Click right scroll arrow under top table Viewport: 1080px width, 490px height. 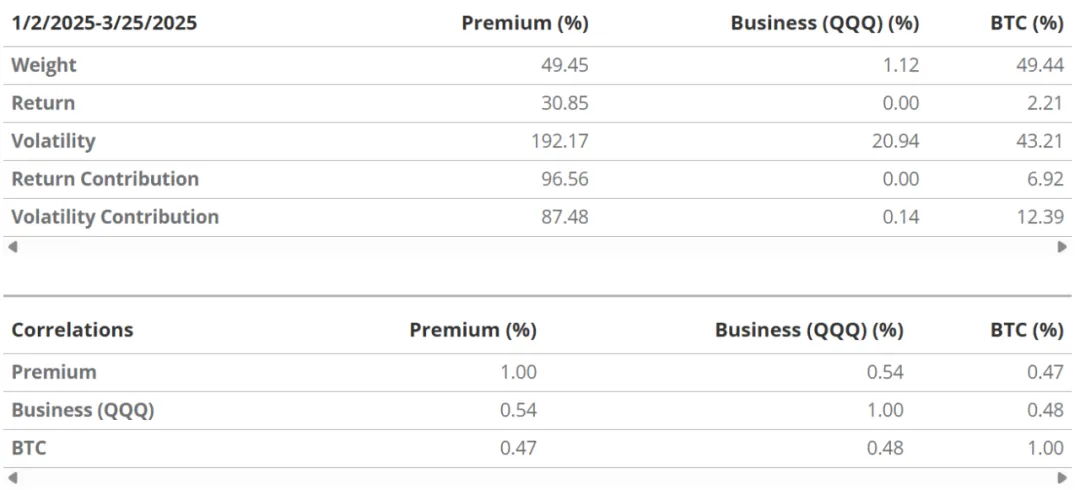1063,247
